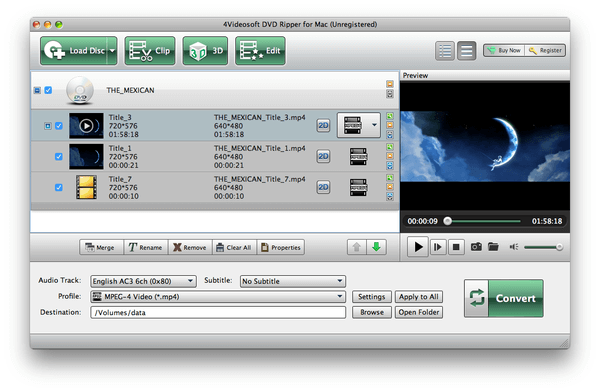
Task: Switch to detailed list view
Action: click(x=445, y=51)
